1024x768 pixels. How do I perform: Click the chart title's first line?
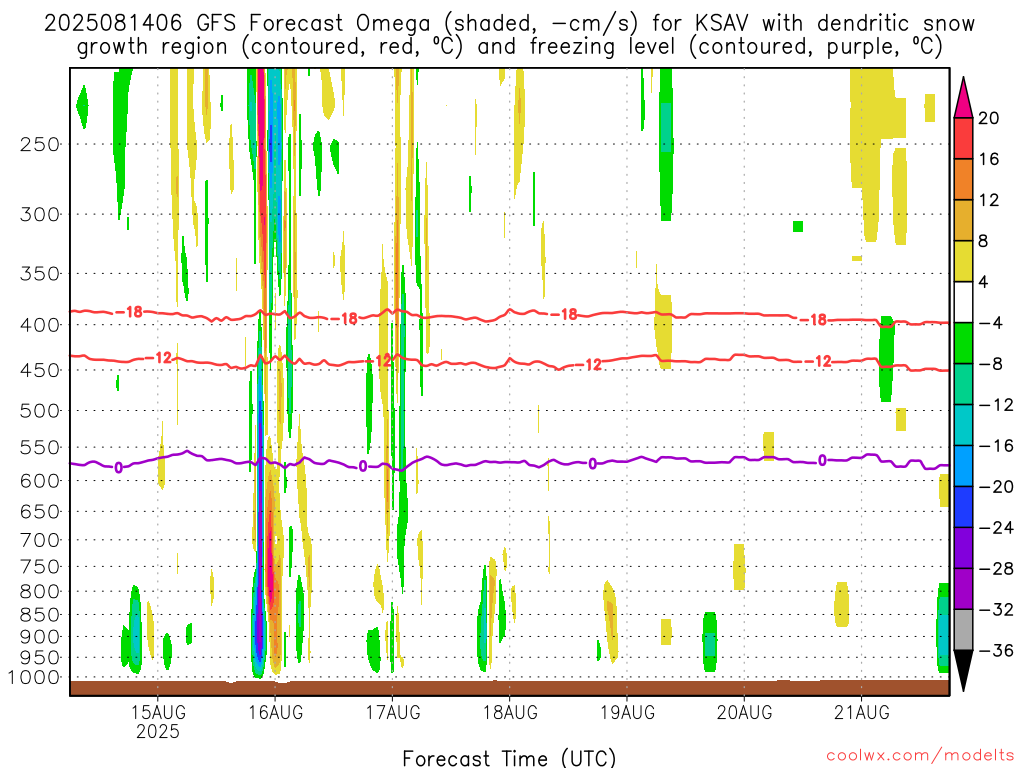pyautogui.click(x=509, y=24)
